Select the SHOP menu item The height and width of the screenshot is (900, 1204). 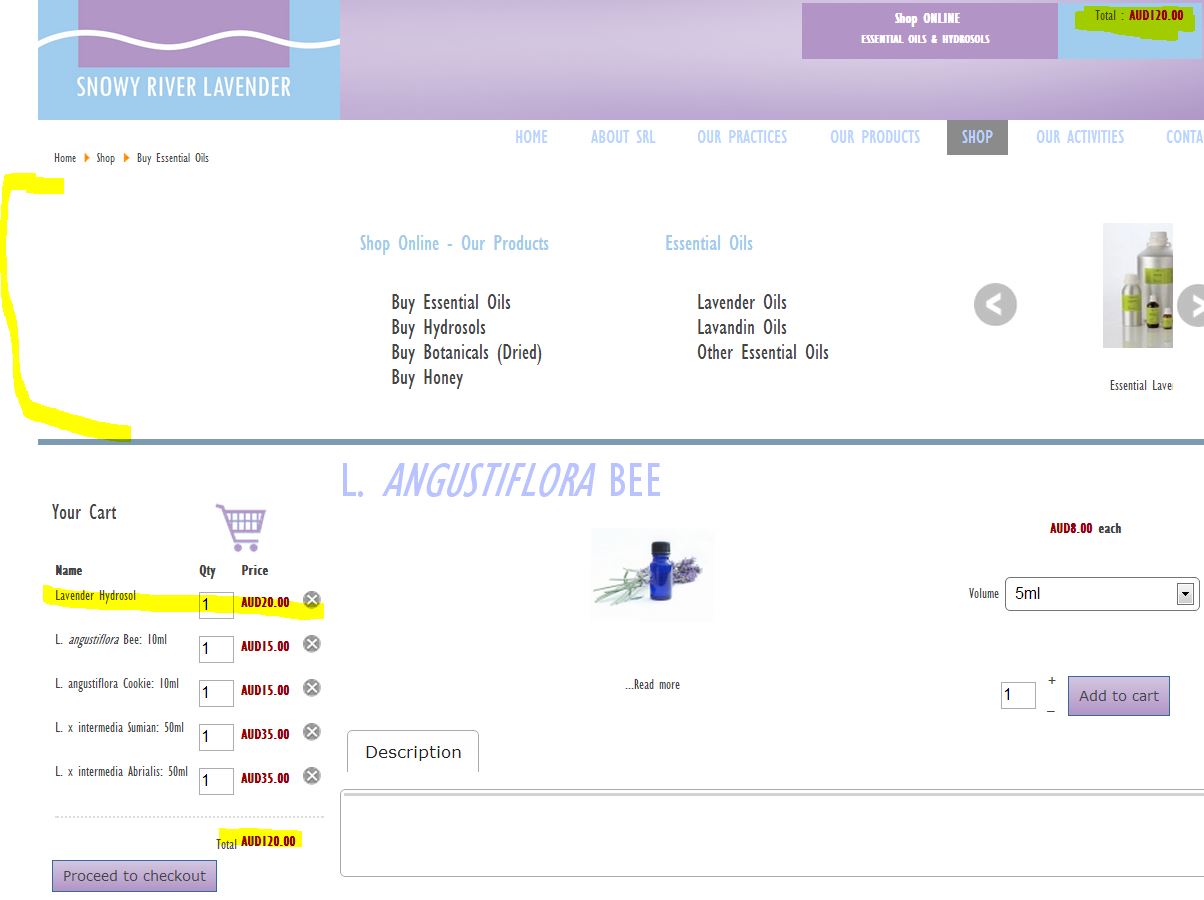[x=977, y=137]
